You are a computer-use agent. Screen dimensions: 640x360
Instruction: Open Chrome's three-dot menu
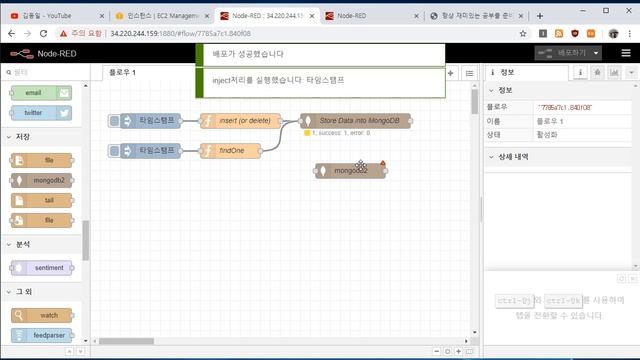click(x=629, y=33)
